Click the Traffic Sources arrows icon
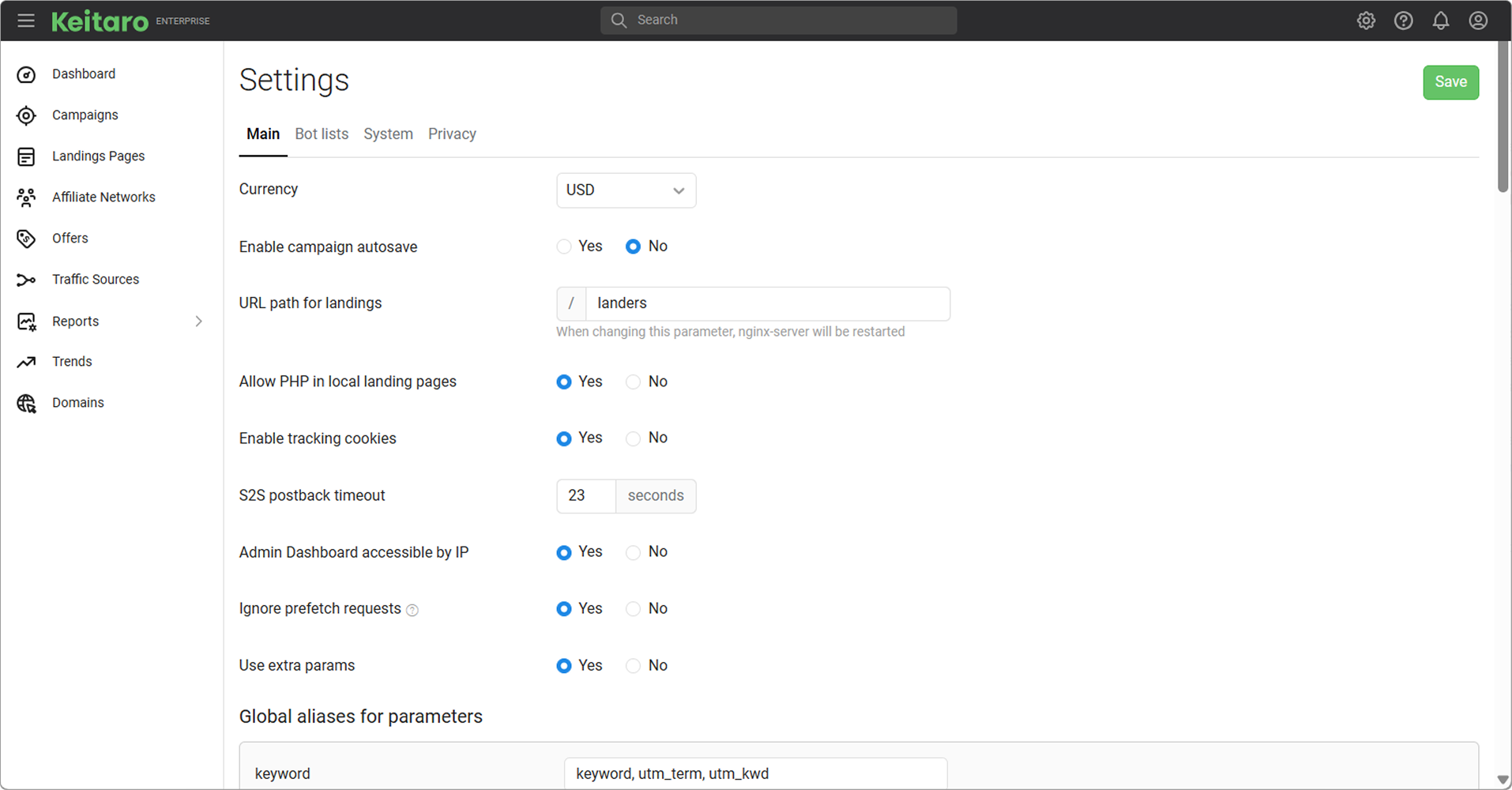1512x790 pixels. (x=26, y=280)
